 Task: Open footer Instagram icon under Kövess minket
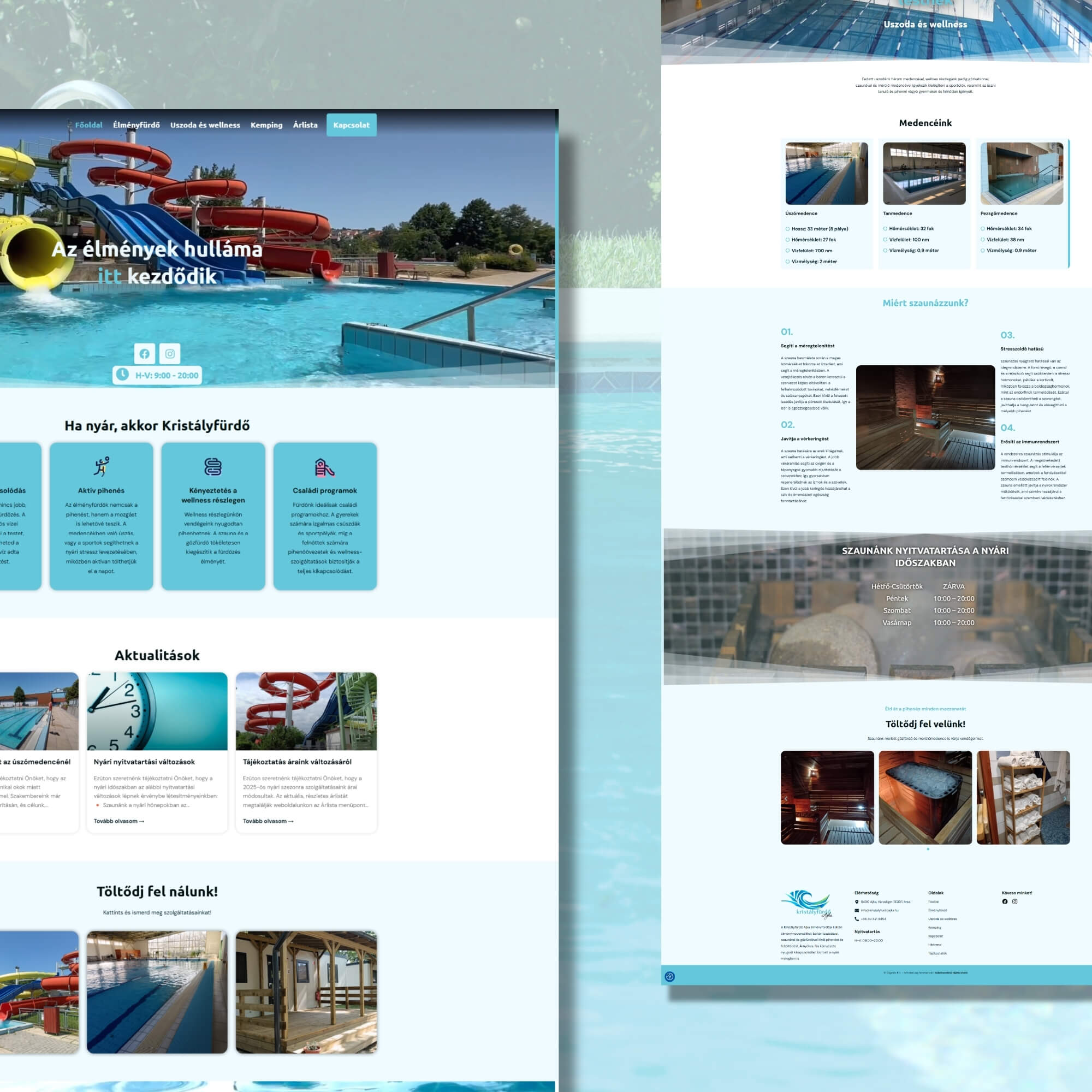point(1014,901)
